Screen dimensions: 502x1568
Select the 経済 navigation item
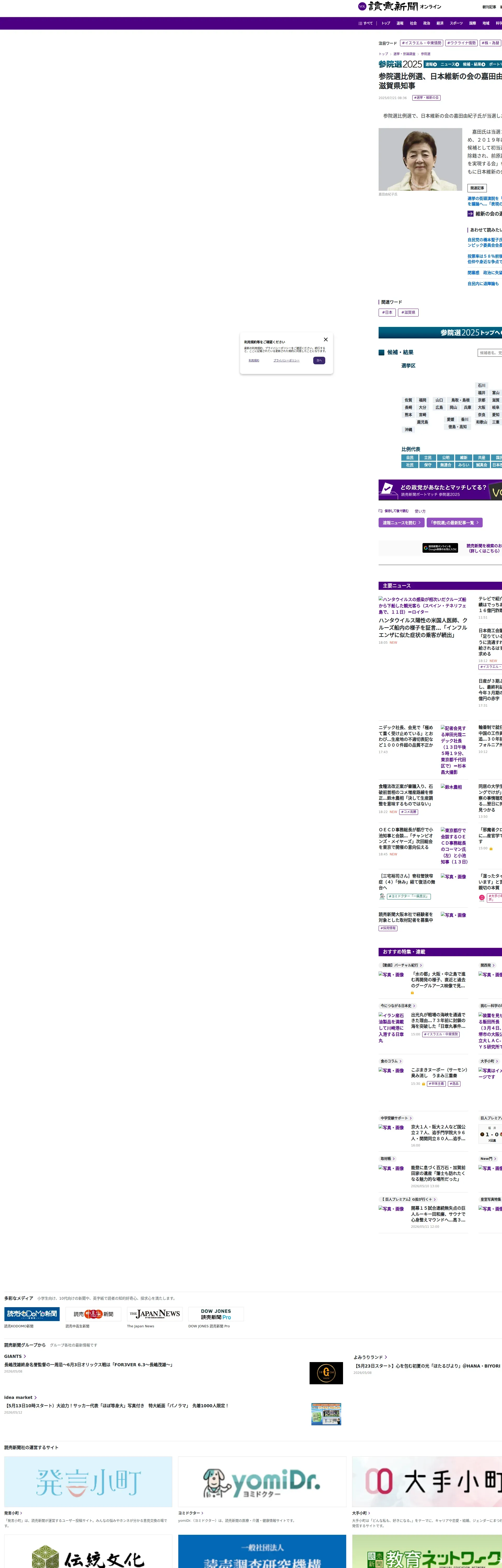440,23
